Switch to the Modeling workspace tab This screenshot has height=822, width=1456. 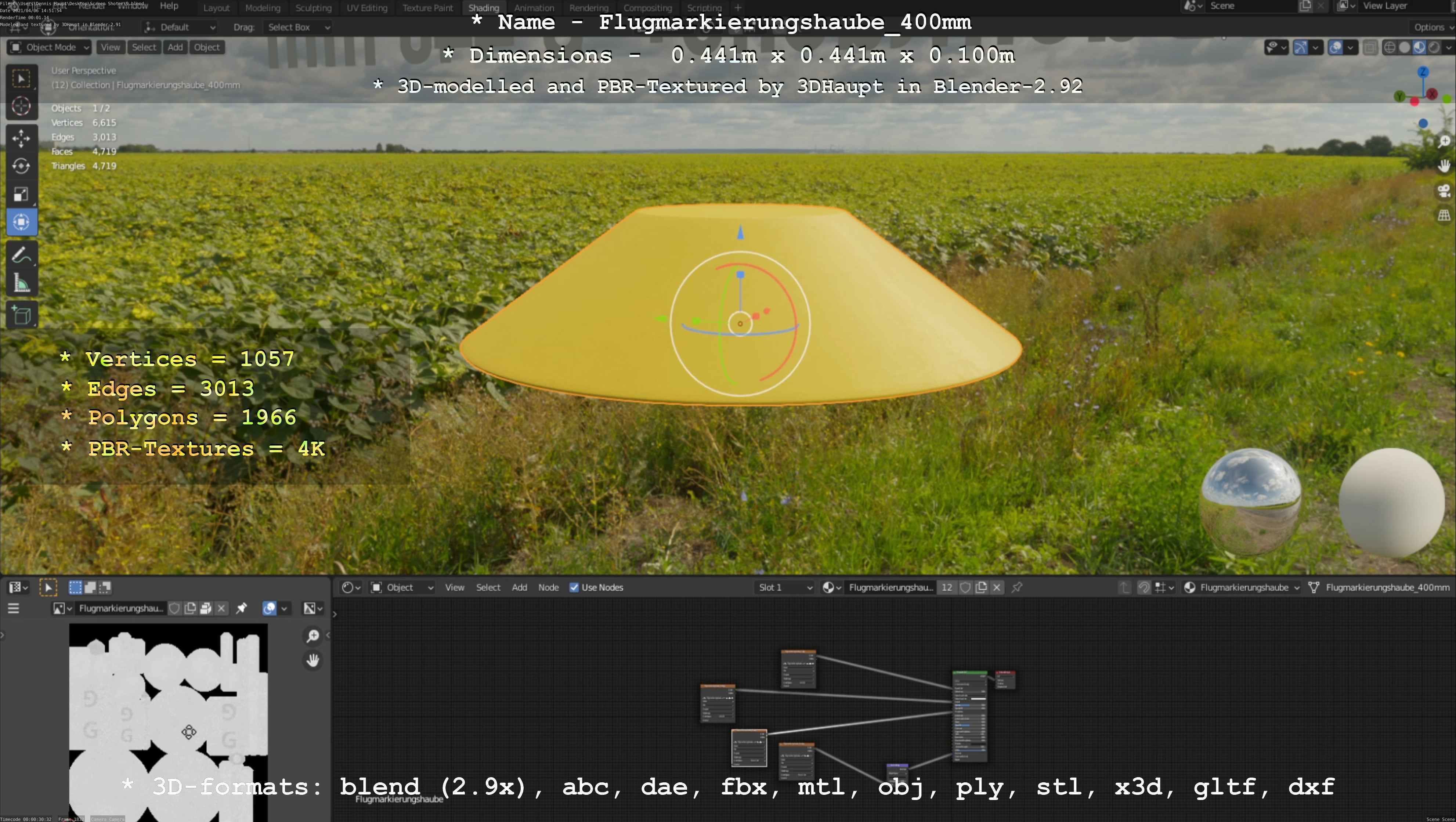(263, 8)
